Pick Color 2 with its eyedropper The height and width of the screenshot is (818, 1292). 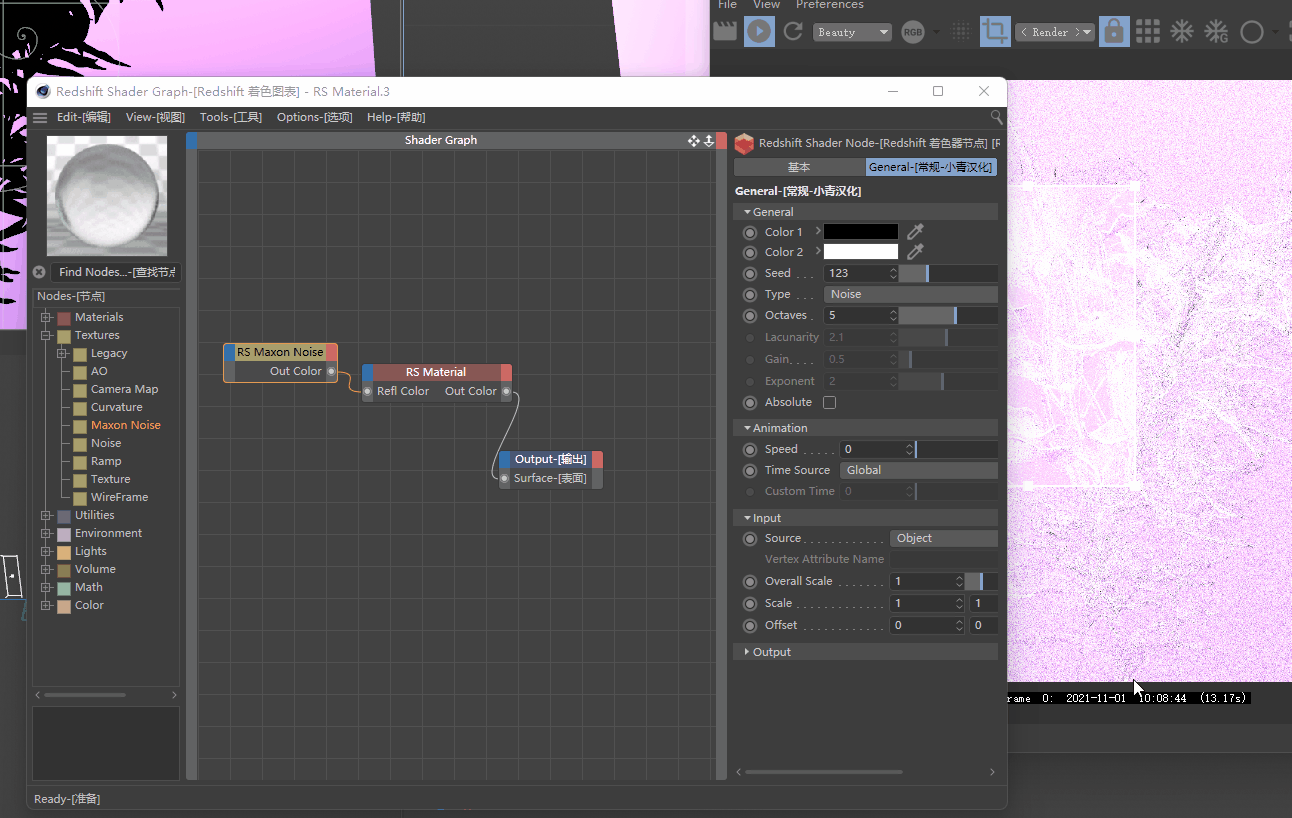click(915, 252)
